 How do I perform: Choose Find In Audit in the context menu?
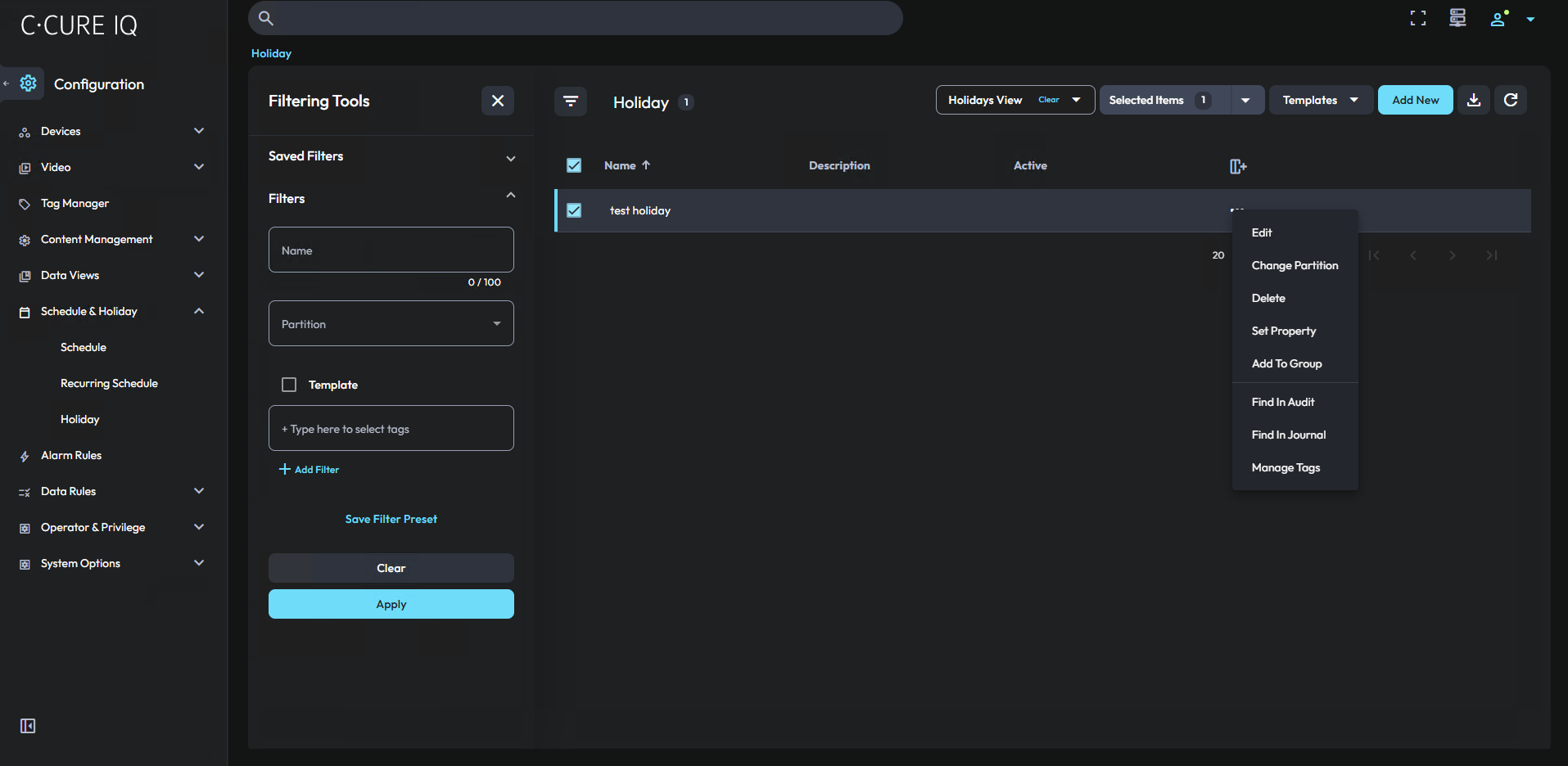pyautogui.click(x=1282, y=402)
